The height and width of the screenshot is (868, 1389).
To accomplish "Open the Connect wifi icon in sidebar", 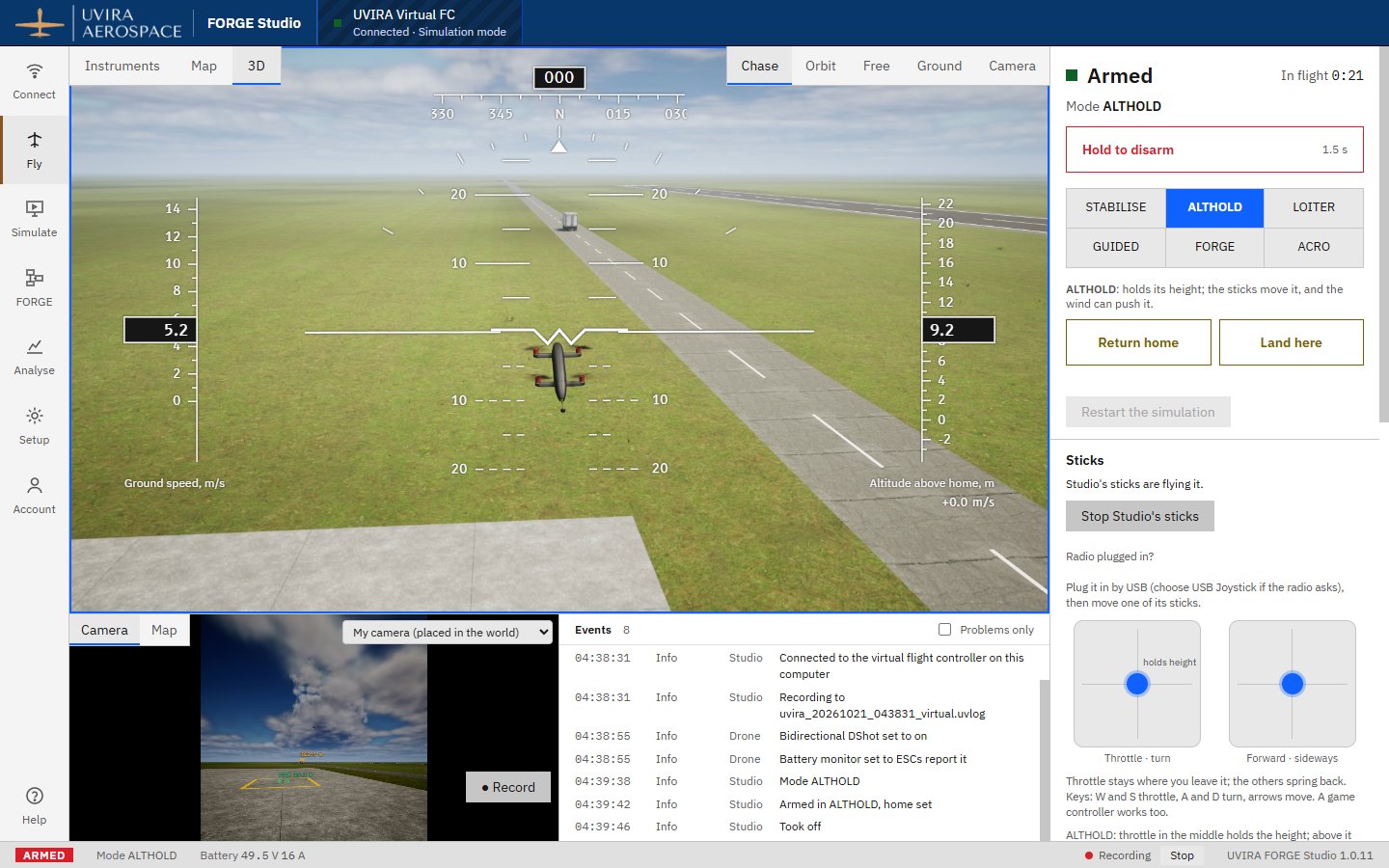I will coord(35,70).
